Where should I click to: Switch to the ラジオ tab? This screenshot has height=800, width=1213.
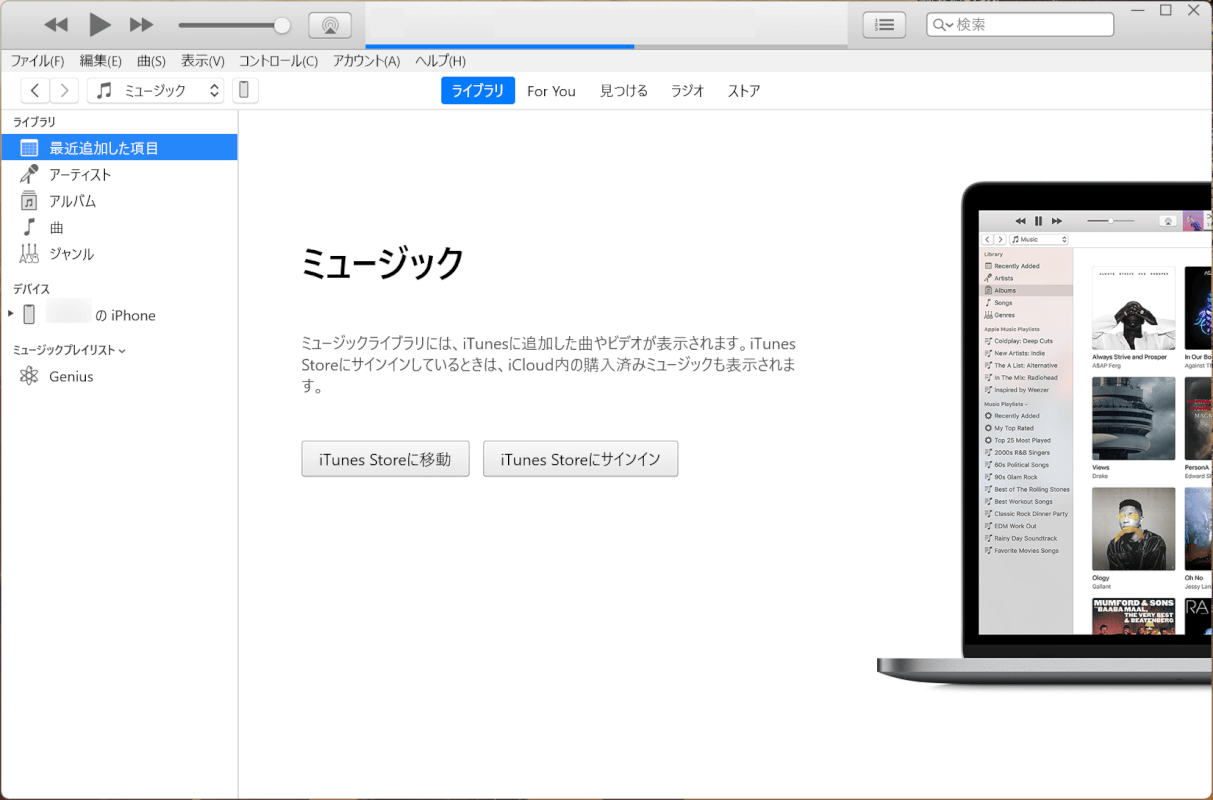point(687,90)
